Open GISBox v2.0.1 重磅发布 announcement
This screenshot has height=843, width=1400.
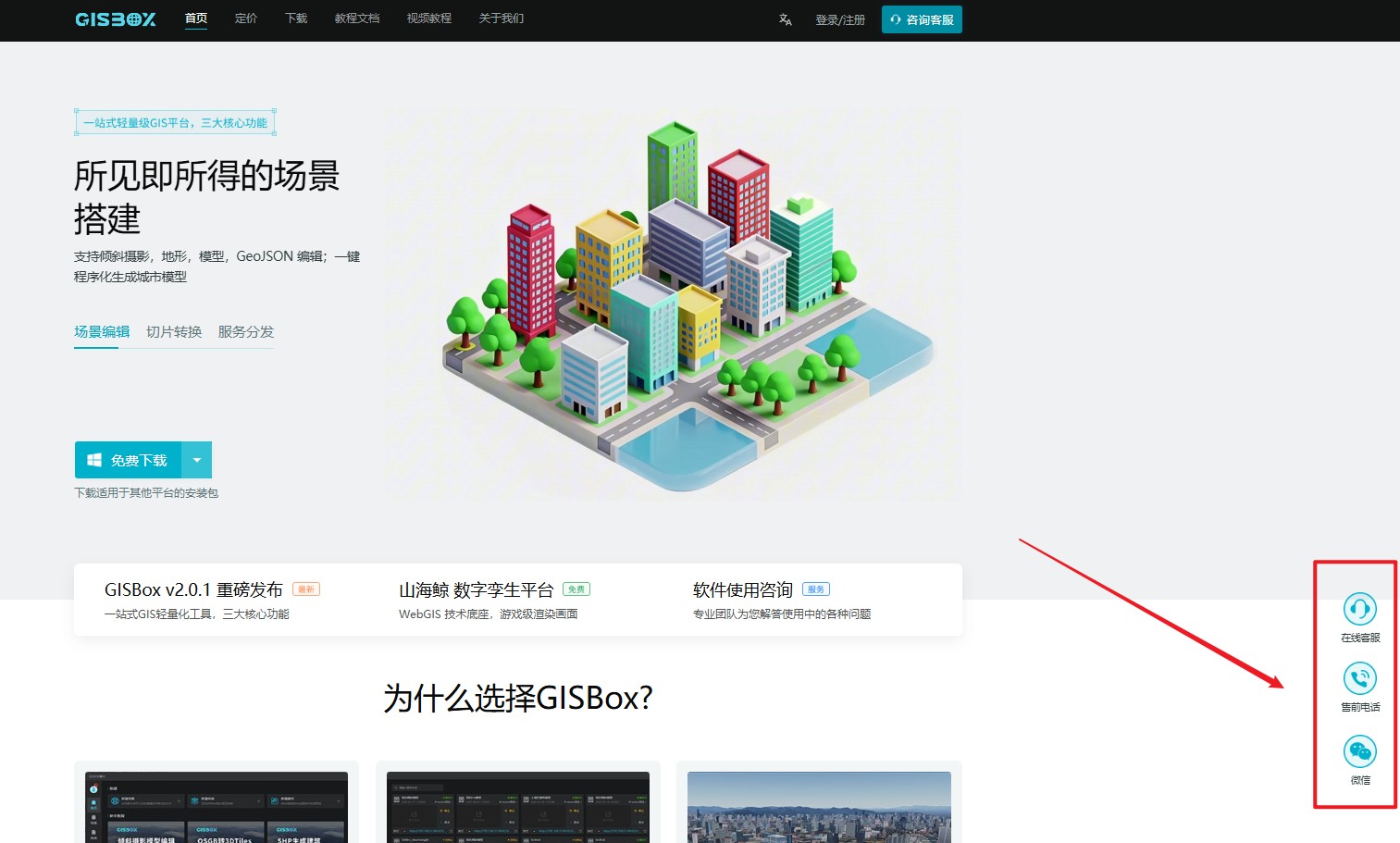click(193, 590)
